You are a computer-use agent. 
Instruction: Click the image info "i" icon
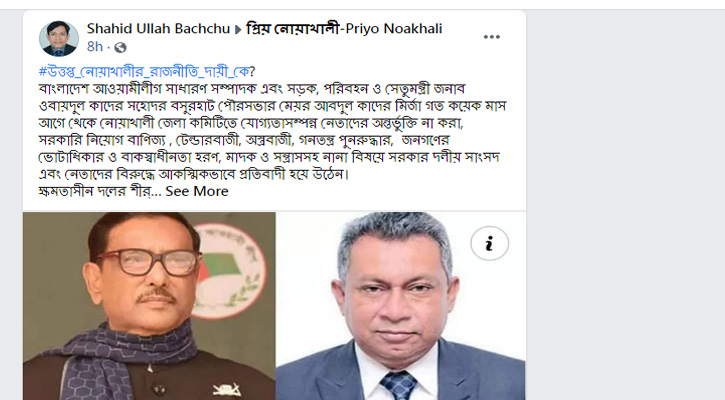[490, 243]
